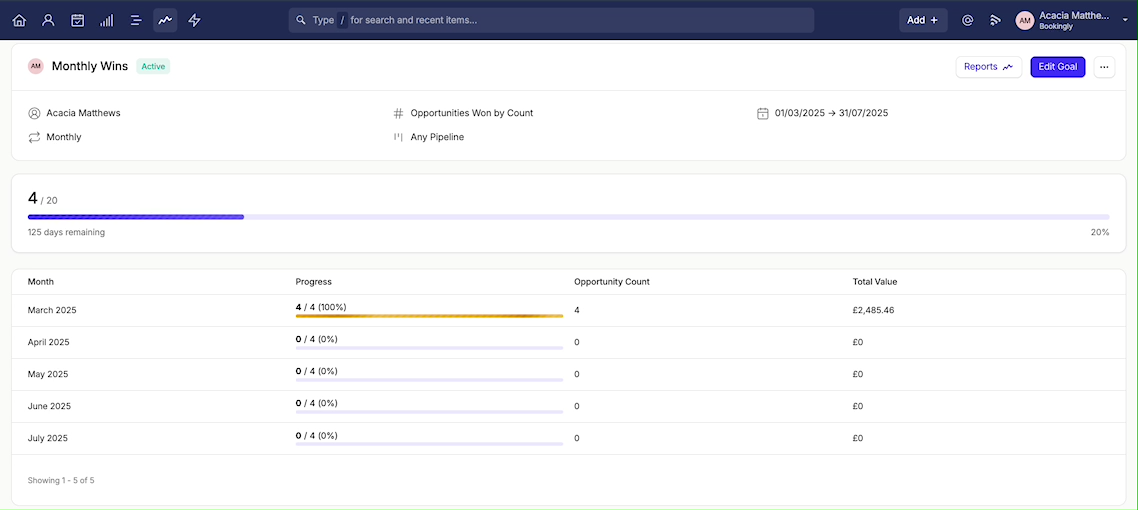This screenshot has height=510, width=1138.
Task: Open the Contacts person icon
Action: click(49, 20)
